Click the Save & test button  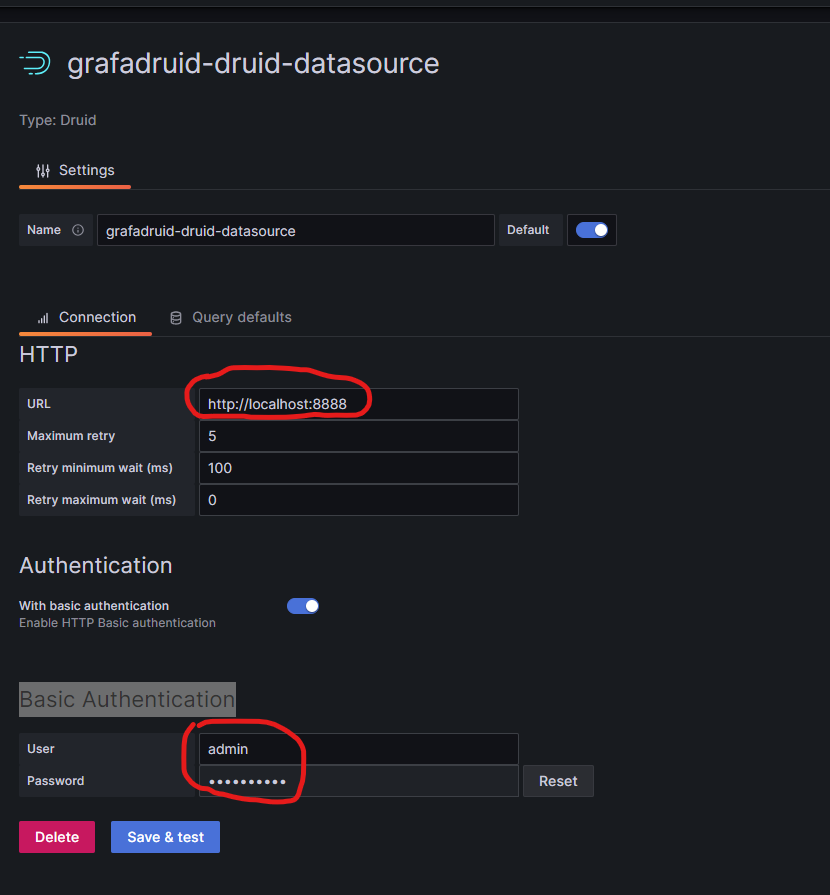(x=164, y=837)
